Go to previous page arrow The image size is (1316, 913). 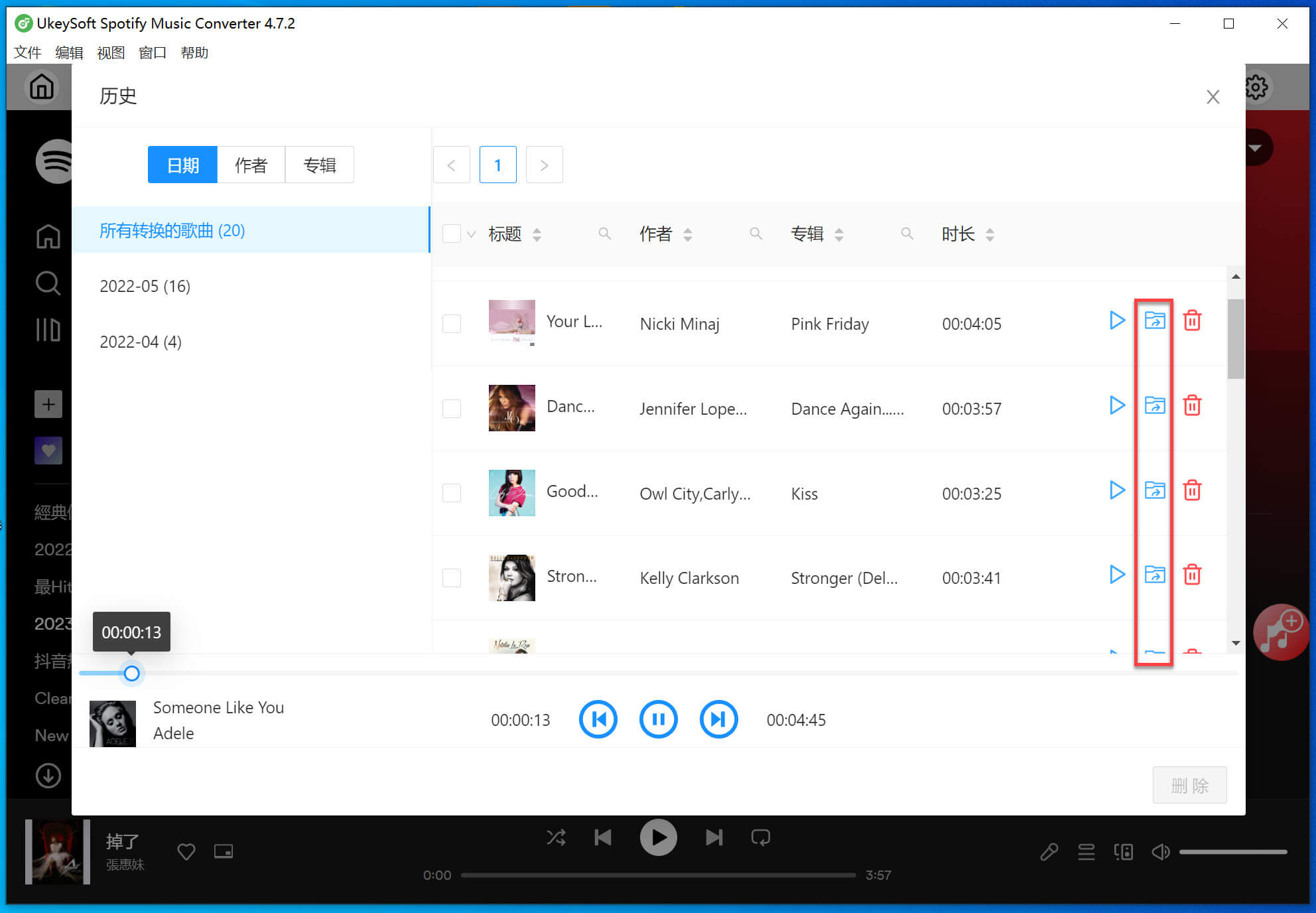point(451,165)
